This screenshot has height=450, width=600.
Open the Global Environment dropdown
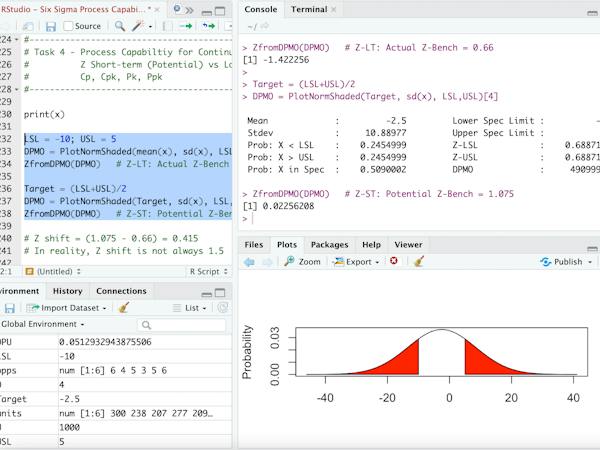tap(42, 324)
